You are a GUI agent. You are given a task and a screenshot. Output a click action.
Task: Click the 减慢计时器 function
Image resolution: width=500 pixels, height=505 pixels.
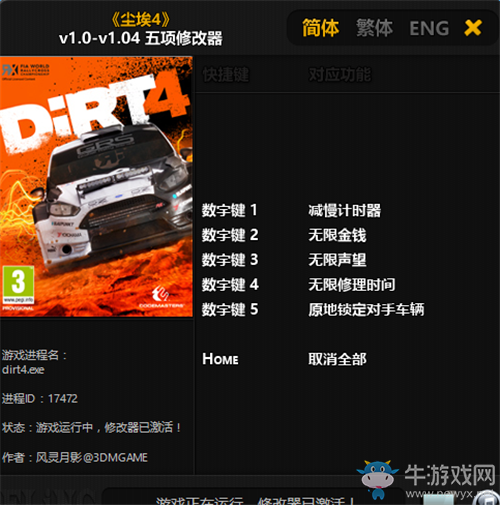(344, 211)
